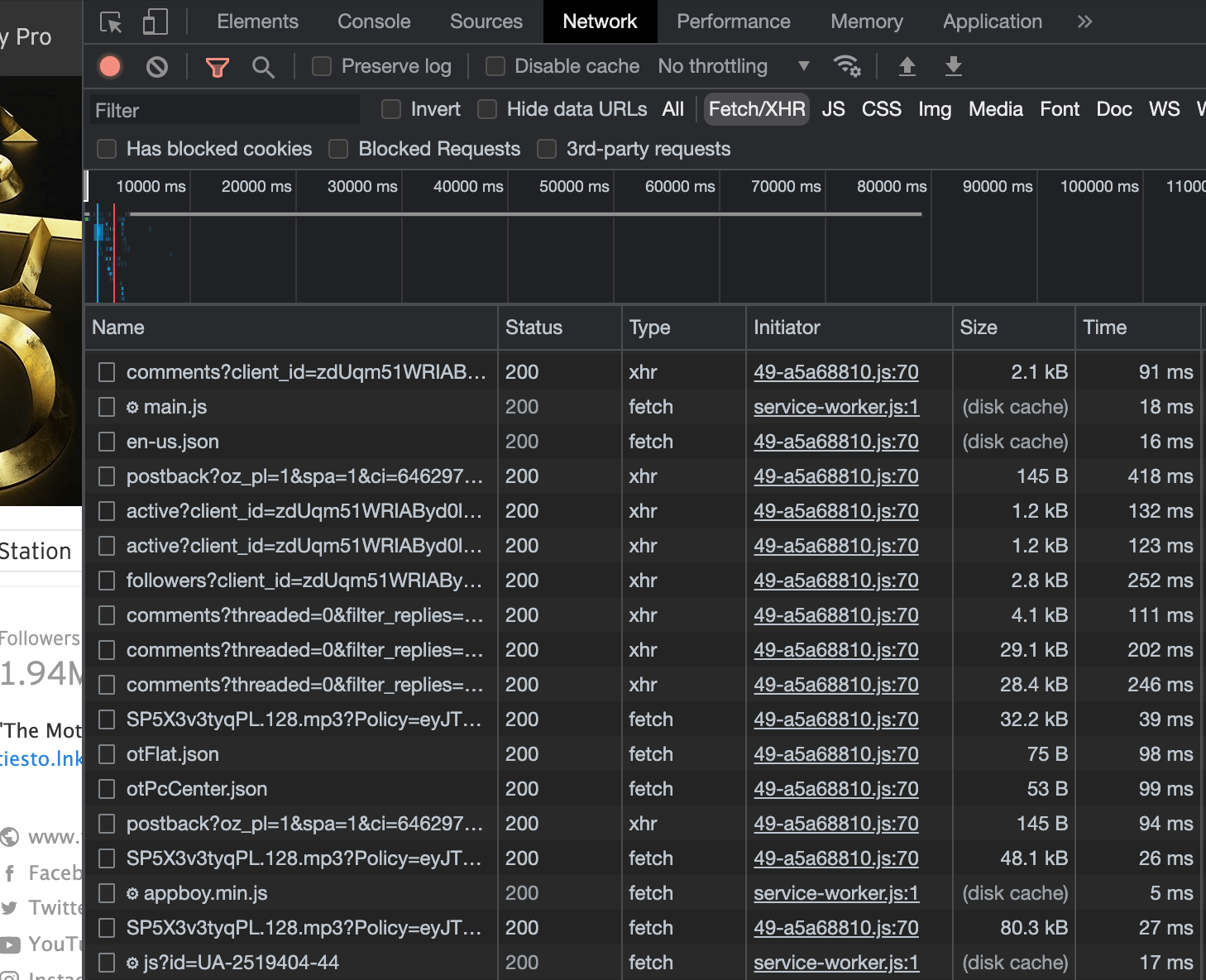Open the Application panel tab
1206x980 pixels.
[992, 22]
